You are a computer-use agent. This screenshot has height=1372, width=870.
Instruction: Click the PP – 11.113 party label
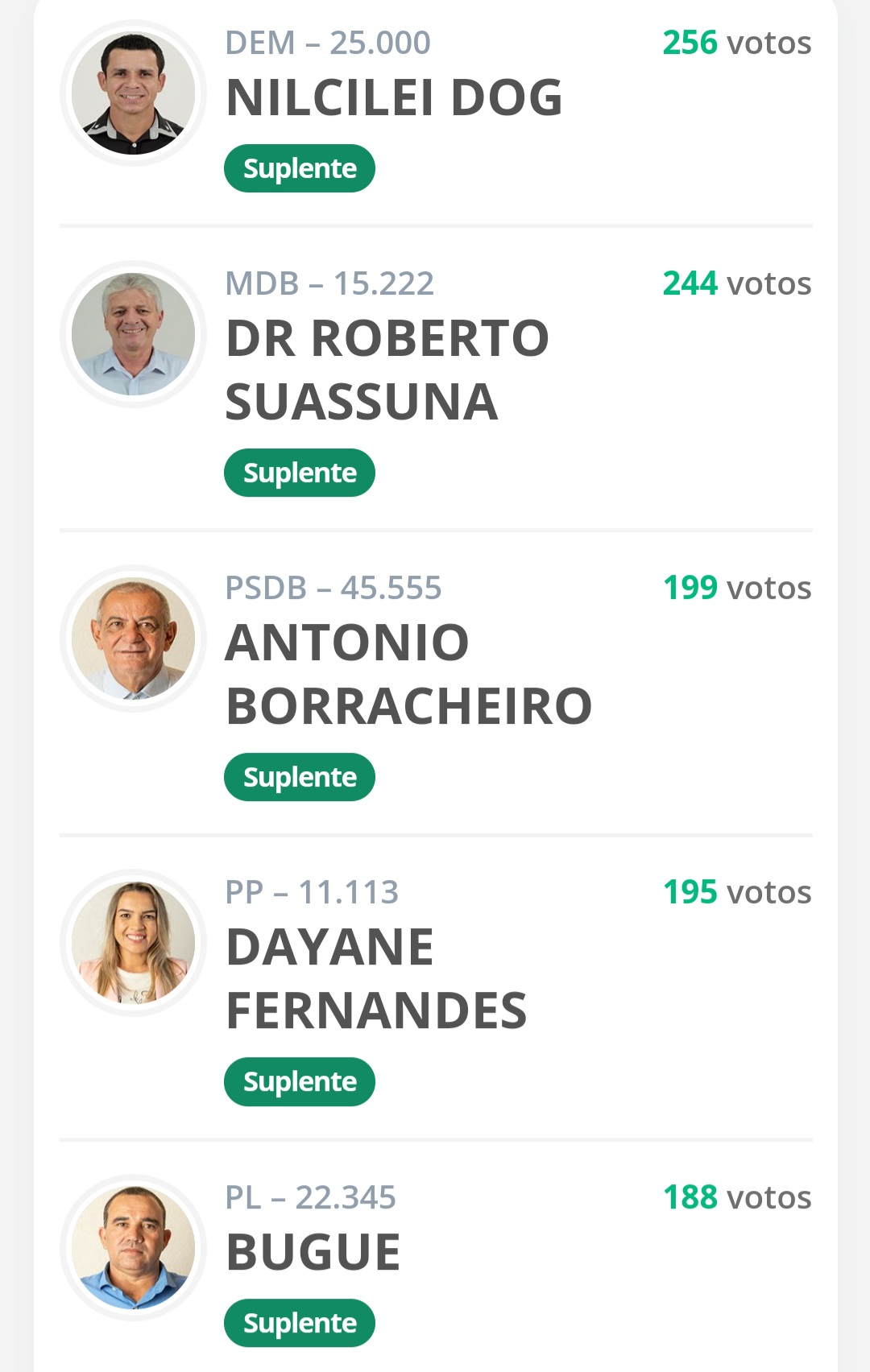tap(312, 892)
